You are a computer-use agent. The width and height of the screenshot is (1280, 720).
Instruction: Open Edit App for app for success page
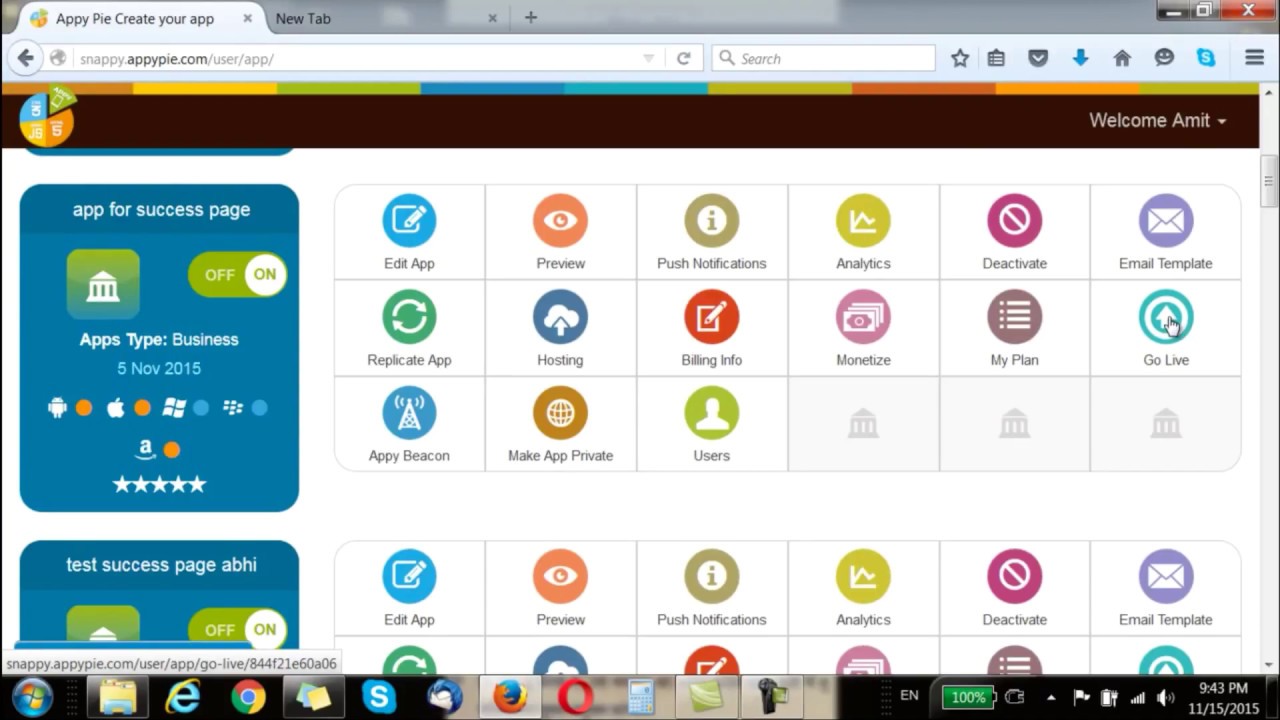pyautogui.click(x=409, y=232)
